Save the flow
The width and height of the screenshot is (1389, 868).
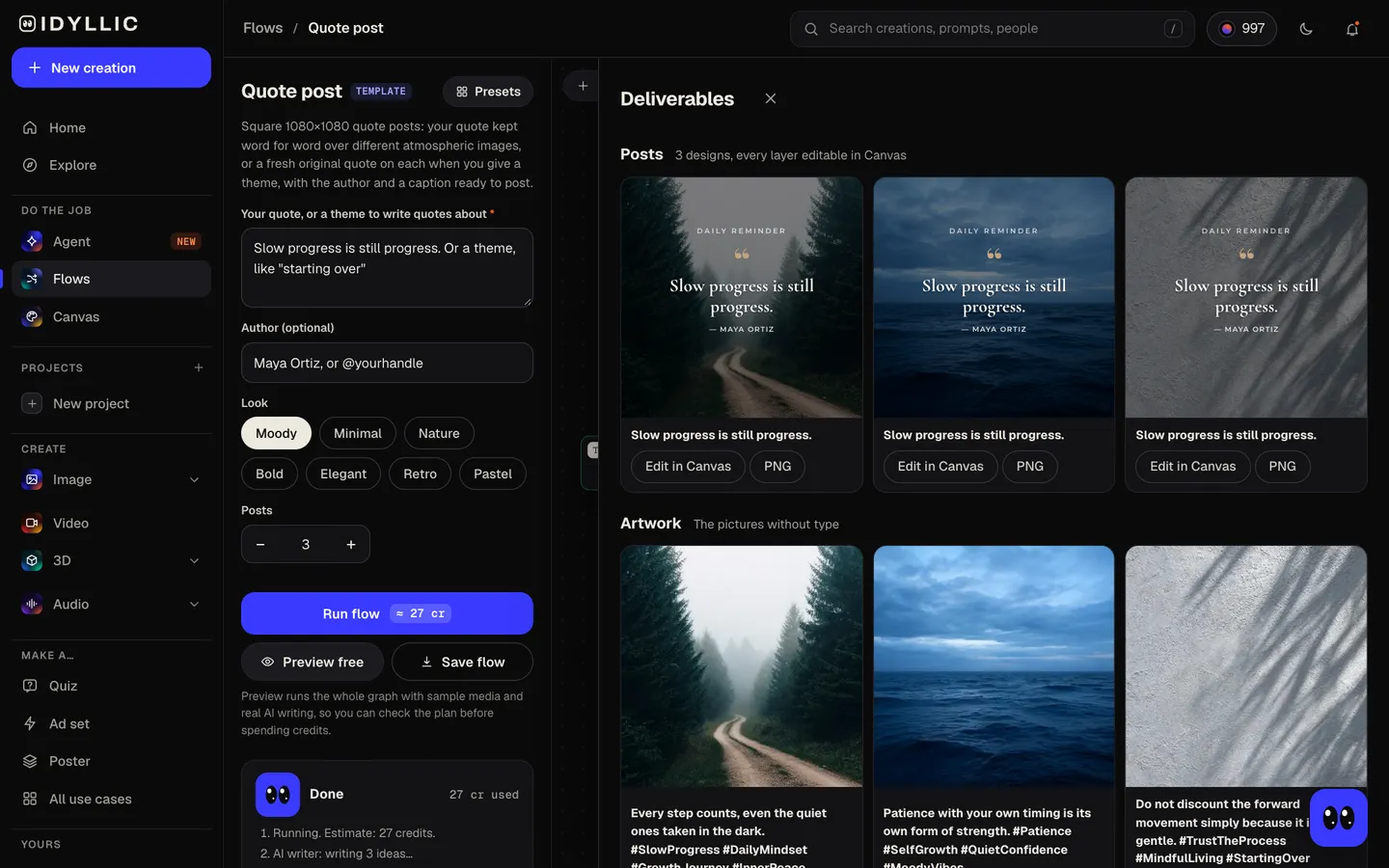(462, 662)
